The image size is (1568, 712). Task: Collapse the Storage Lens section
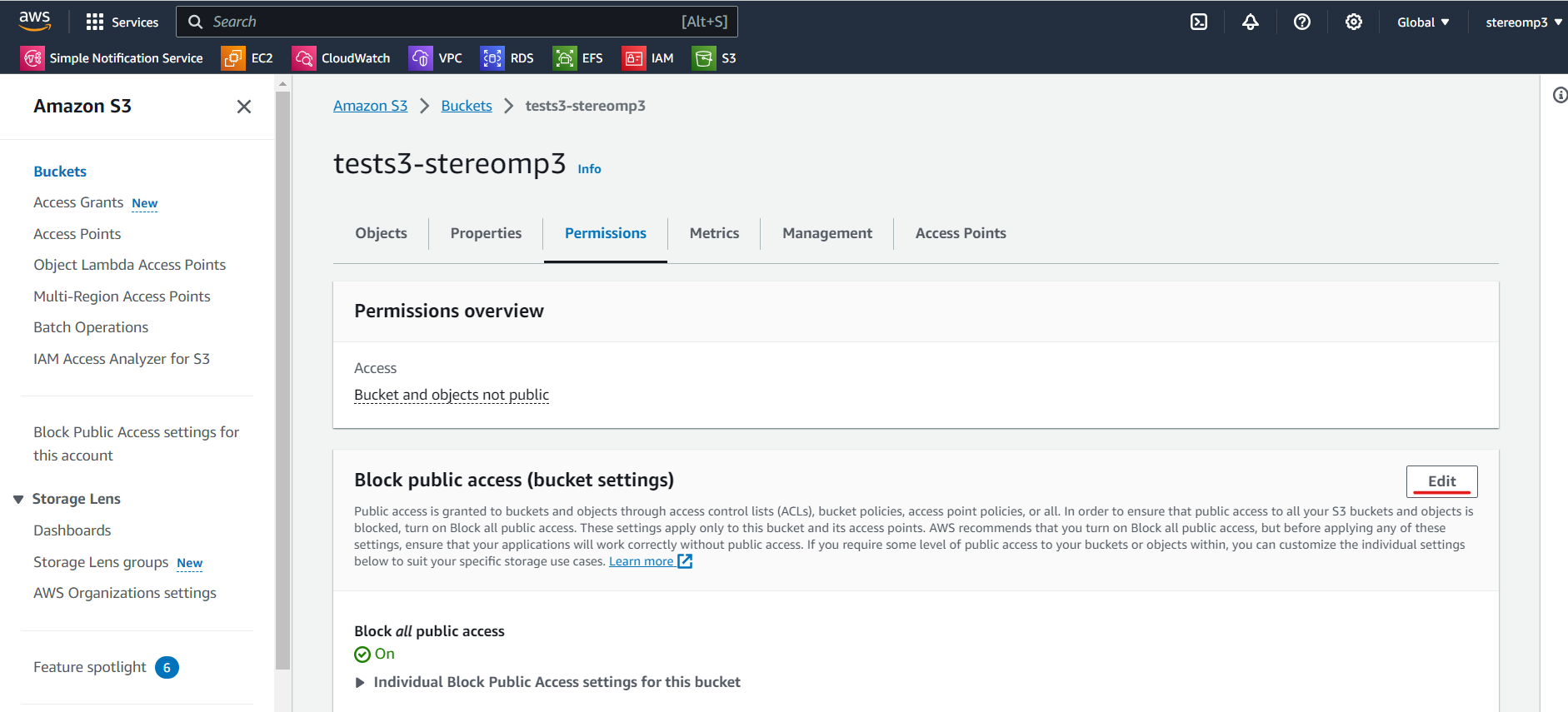tap(18, 500)
